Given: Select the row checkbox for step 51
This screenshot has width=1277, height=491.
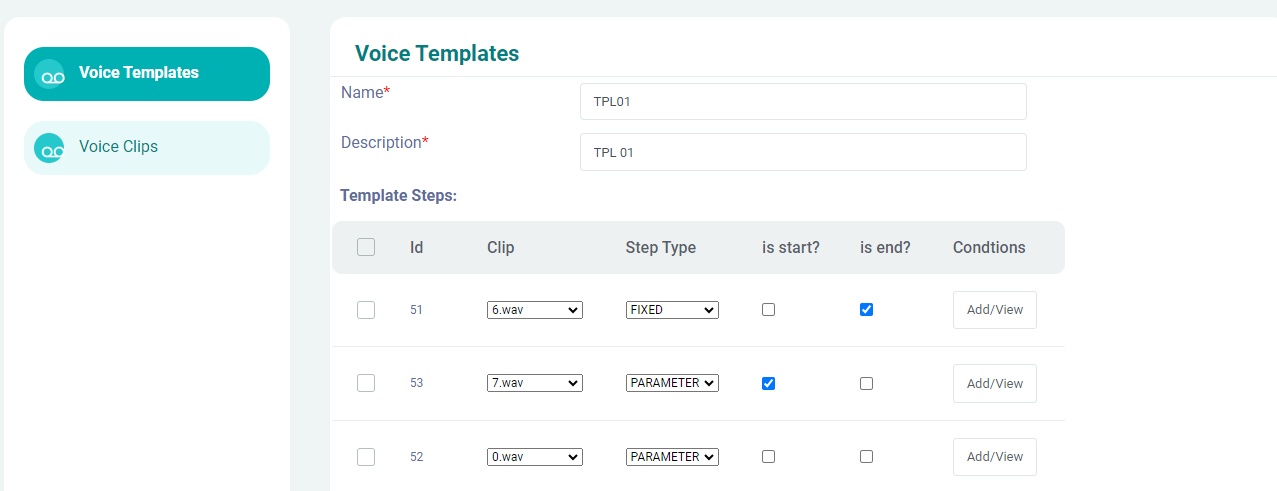Looking at the screenshot, I should click(366, 310).
